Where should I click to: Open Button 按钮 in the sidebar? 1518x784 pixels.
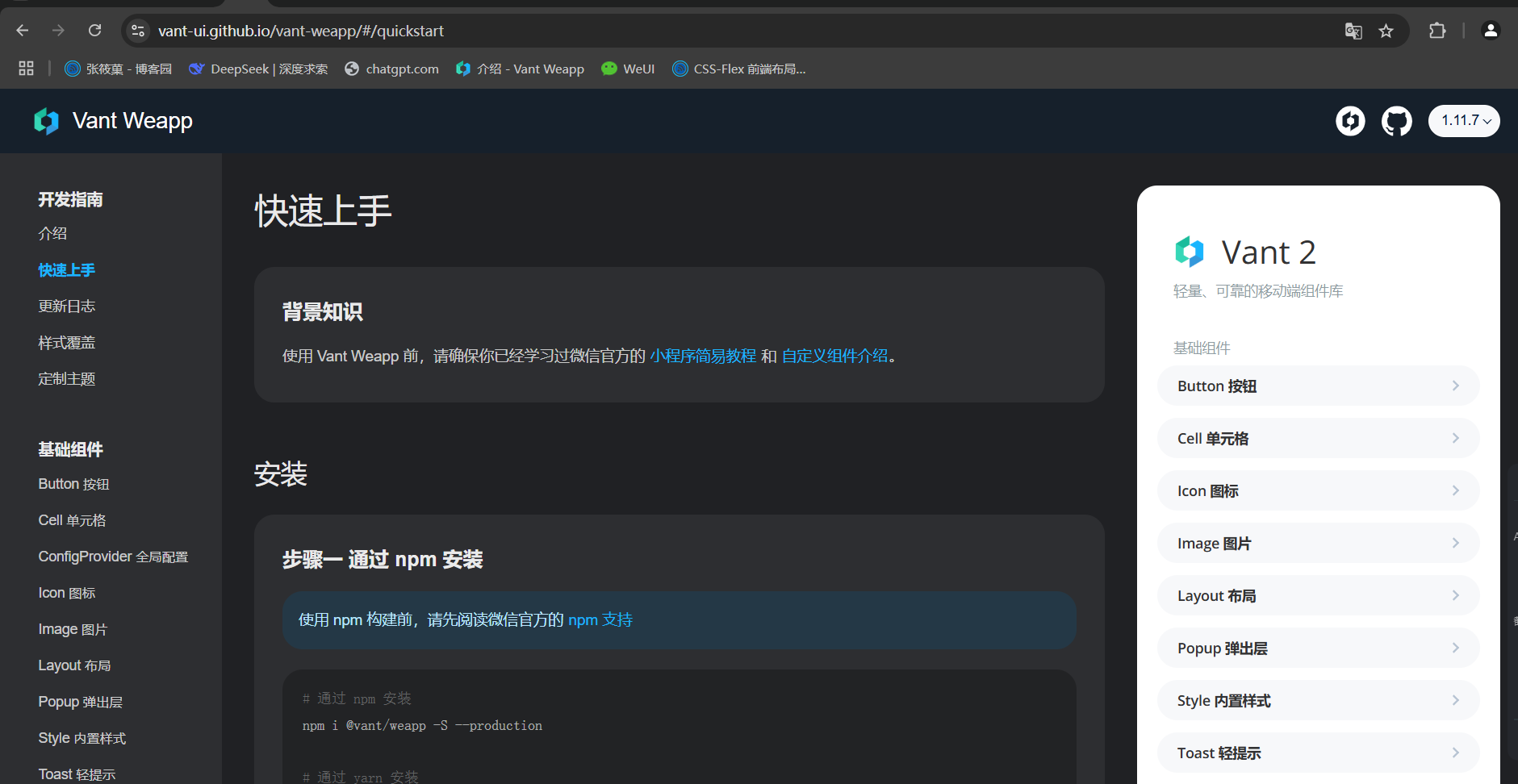click(73, 484)
